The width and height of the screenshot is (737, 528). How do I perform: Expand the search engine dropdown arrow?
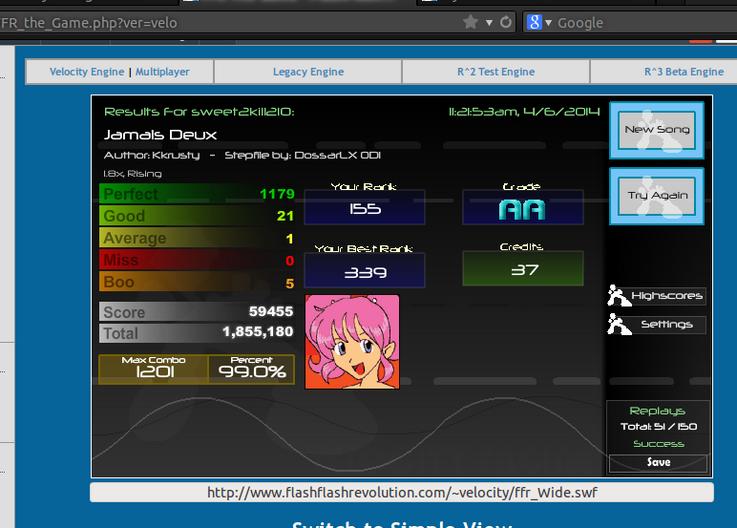pyautogui.click(x=548, y=23)
